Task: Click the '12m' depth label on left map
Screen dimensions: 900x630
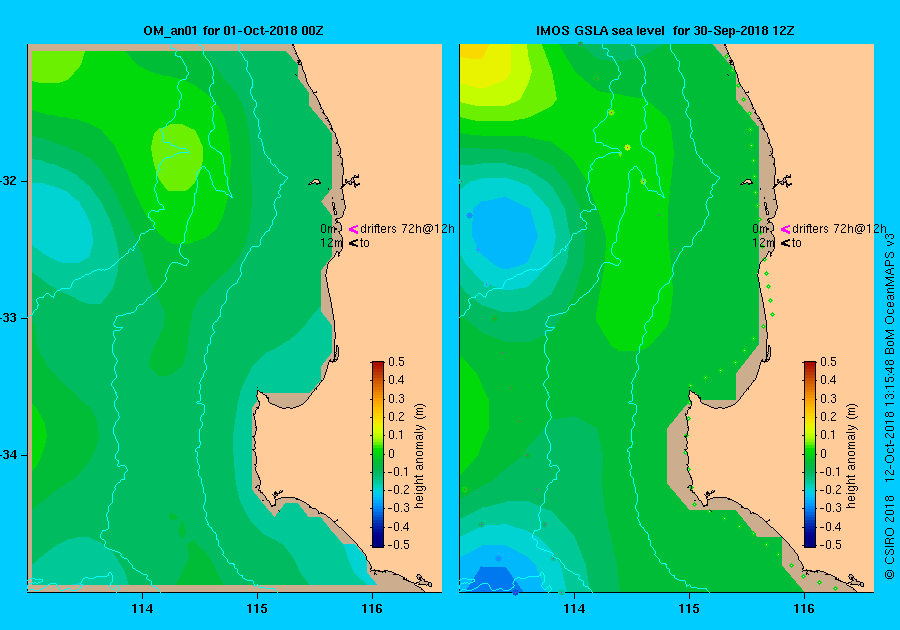Action: point(331,243)
